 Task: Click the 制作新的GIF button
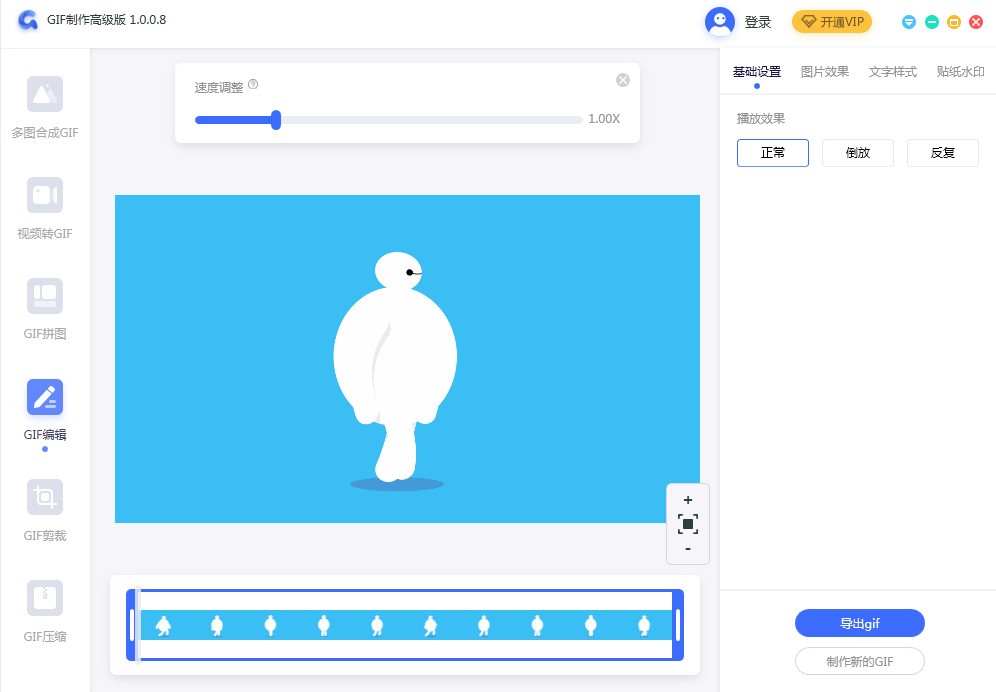pyautogui.click(x=859, y=661)
